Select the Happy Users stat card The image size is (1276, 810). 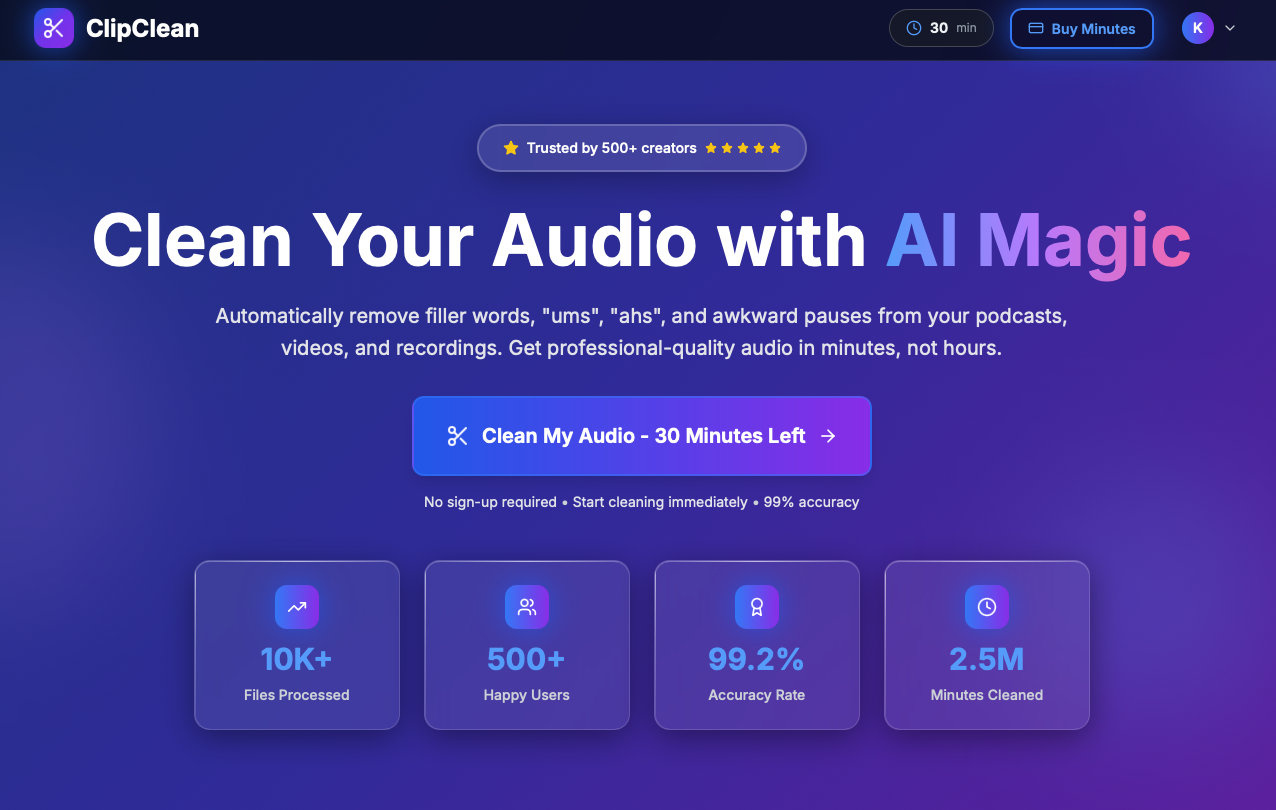pyautogui.click(x=527, y=645)
